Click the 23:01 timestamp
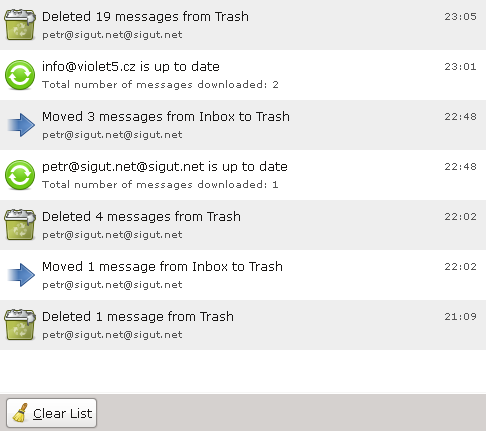This screenshot has height=431, width=486. (x=460, y=67)
